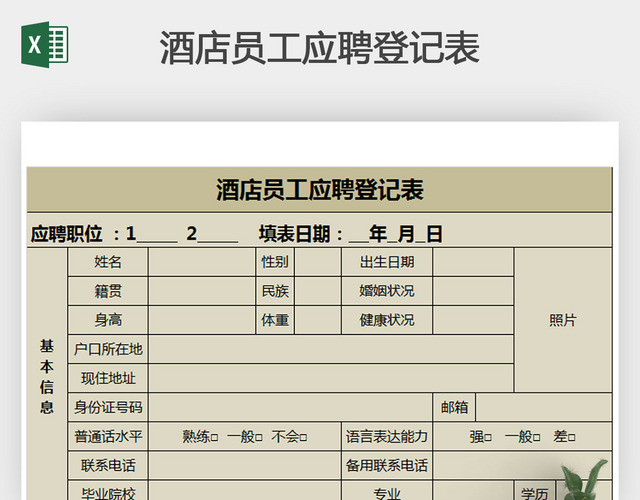Image resolution: width=640 pixels, height=500 pixels.
Task: Click the empty field next to 联系电话
Action: pyautogui.click(x=245, y=466)
